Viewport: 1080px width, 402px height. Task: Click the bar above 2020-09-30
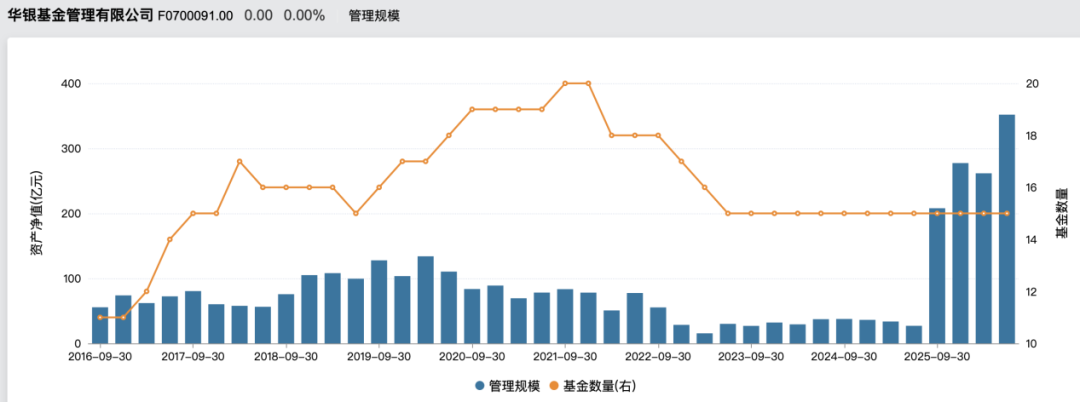(472, 317)
